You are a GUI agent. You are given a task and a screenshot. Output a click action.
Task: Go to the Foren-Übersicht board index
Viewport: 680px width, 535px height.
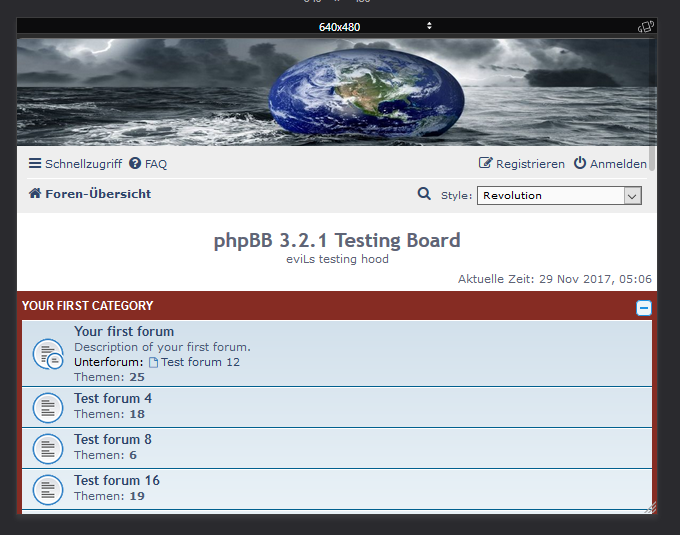tap(97, 194)
